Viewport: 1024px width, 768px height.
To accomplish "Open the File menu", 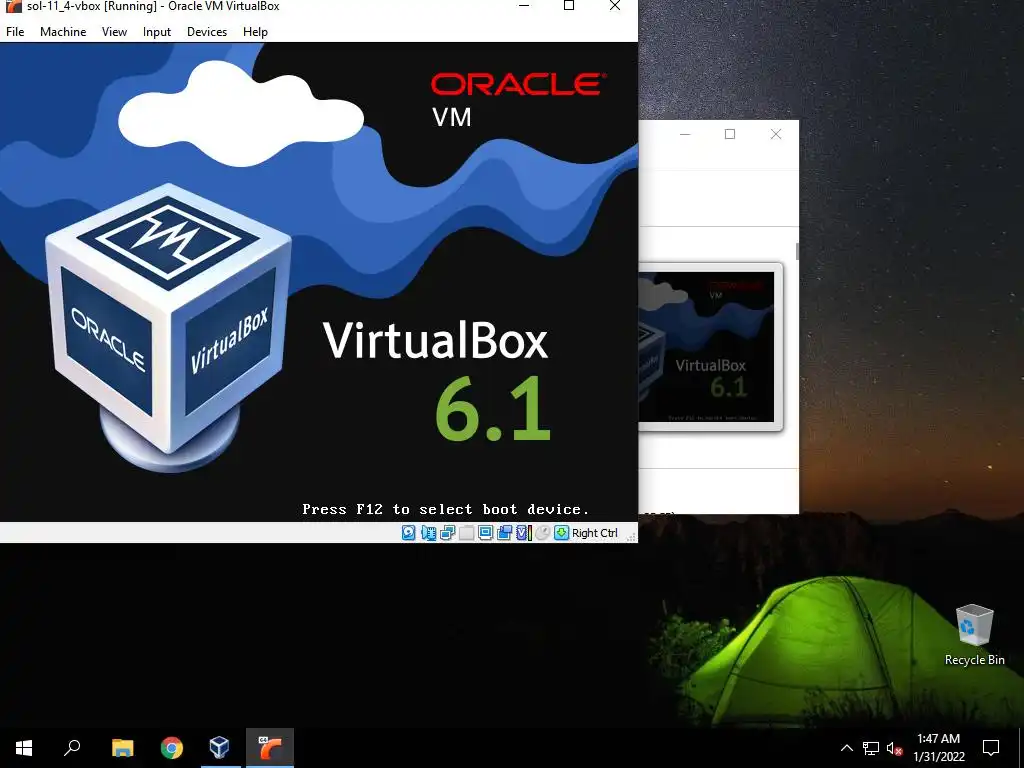I will pyautogui.click(x=15, y=31).
